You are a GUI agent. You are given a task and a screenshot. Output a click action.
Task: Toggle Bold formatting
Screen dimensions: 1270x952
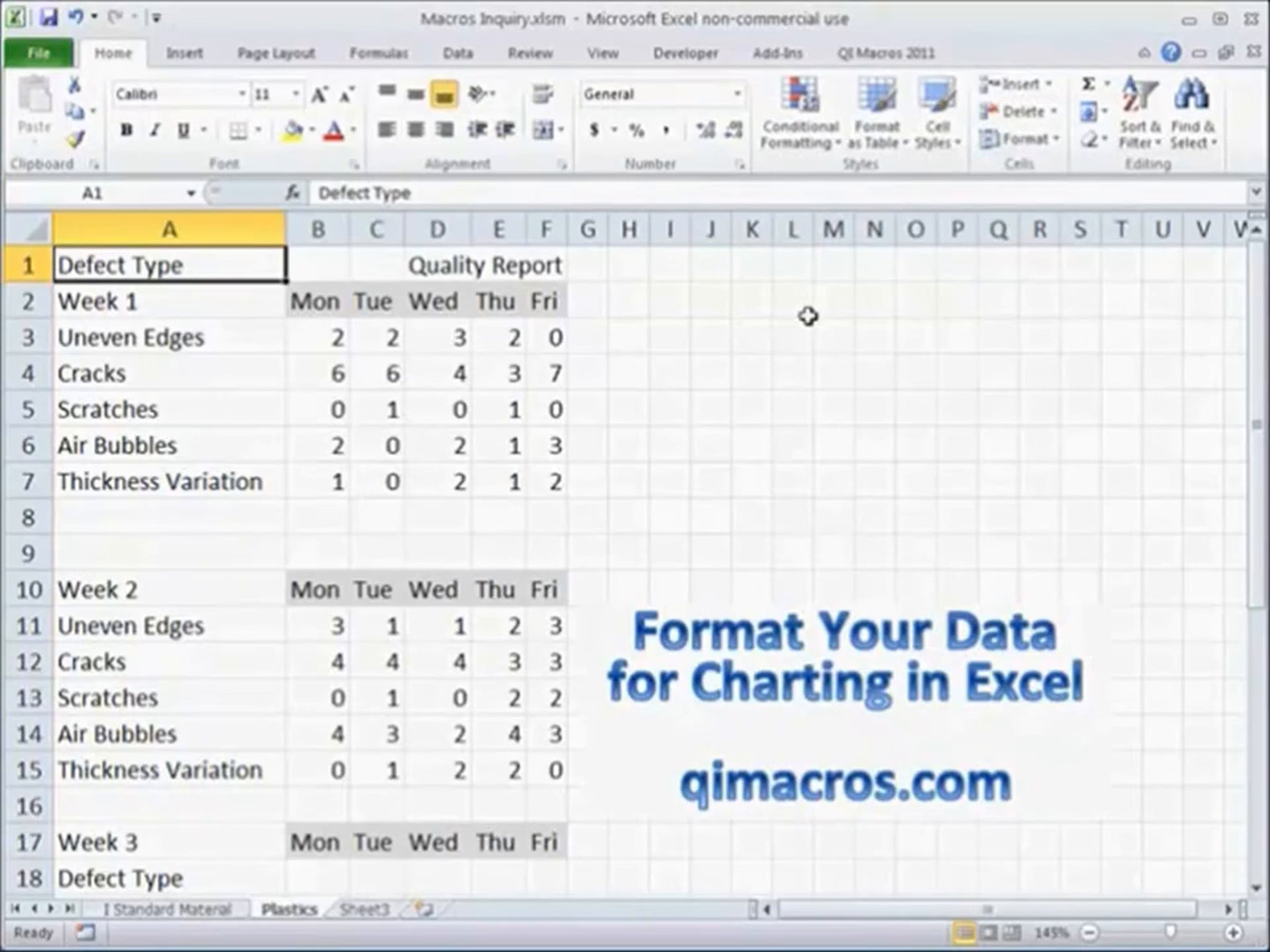pos(127,130)
